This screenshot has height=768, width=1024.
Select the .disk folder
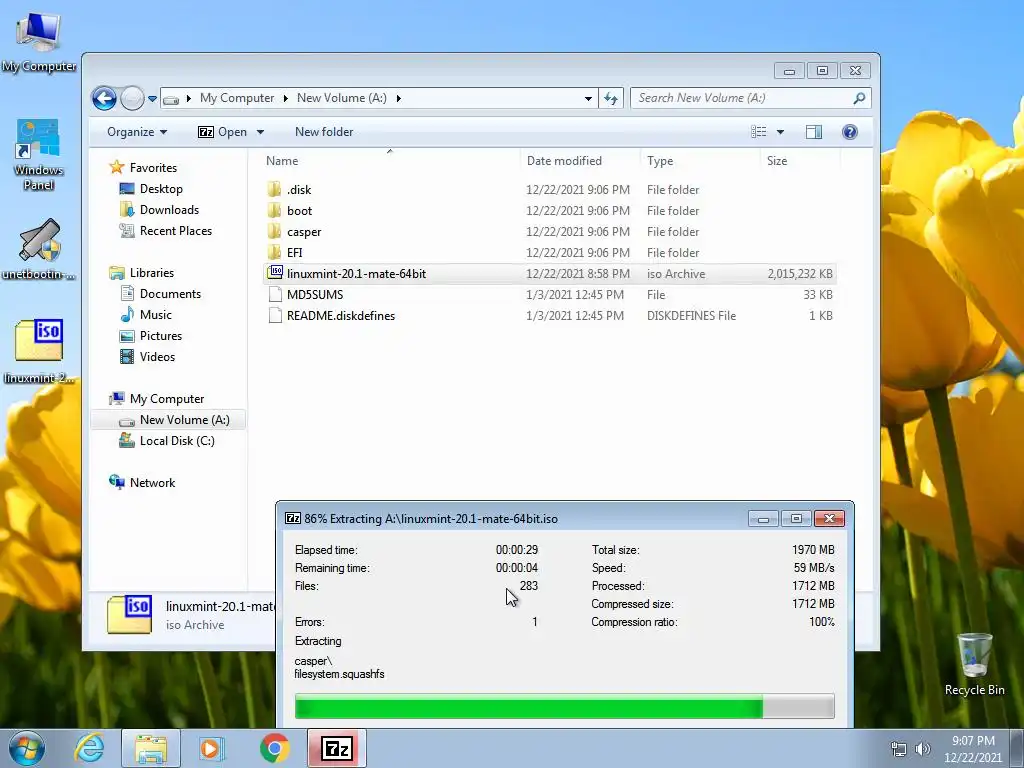coord(549,190)
